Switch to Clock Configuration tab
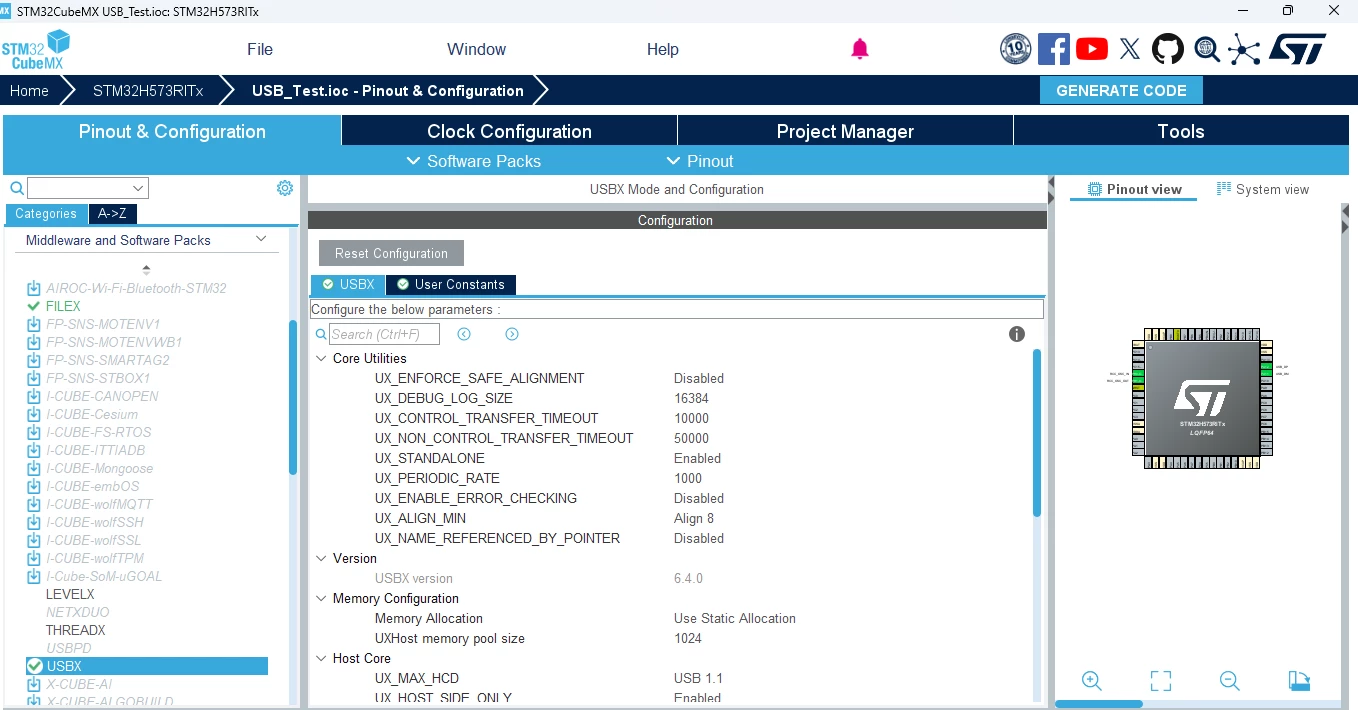 (x=509, y=131)
